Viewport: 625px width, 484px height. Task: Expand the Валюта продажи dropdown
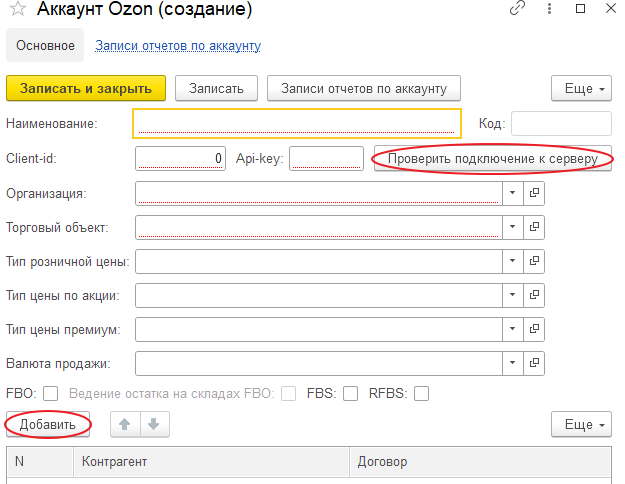[x=513, y=363]
